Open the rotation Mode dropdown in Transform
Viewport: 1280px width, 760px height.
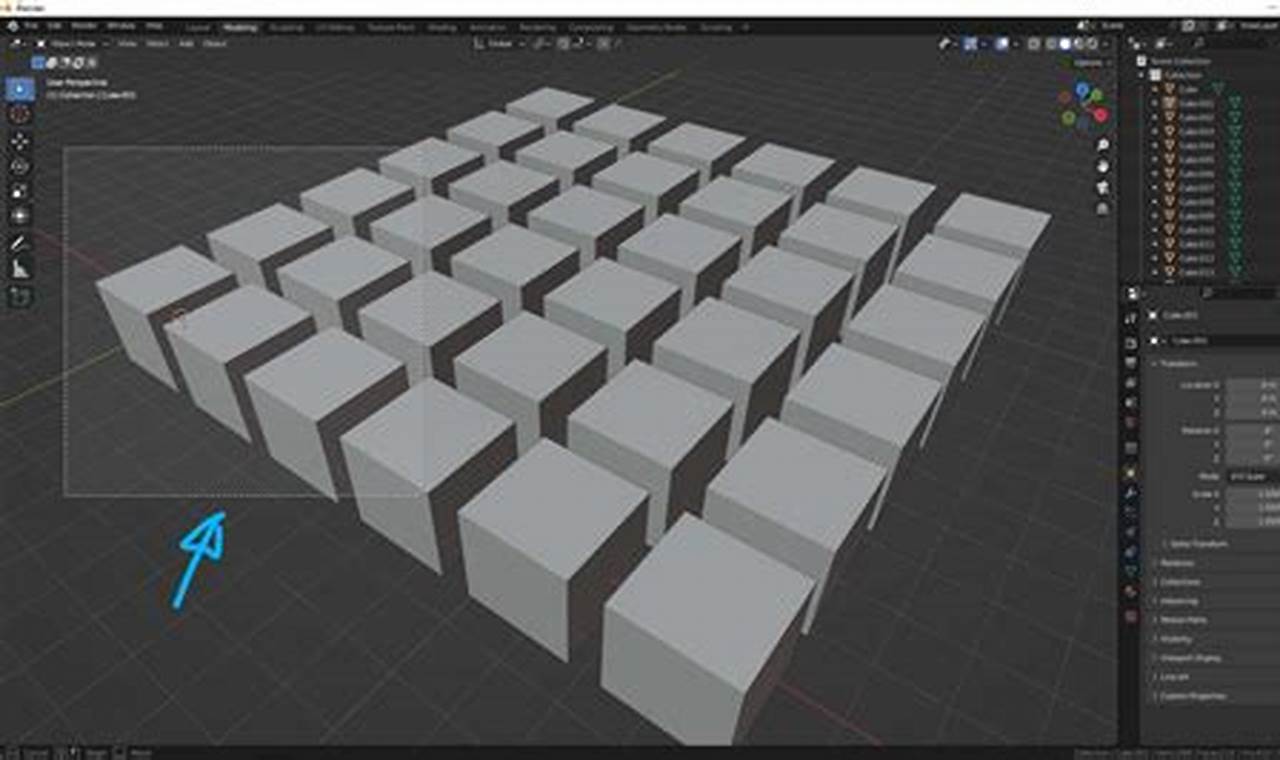[1252, 477]
